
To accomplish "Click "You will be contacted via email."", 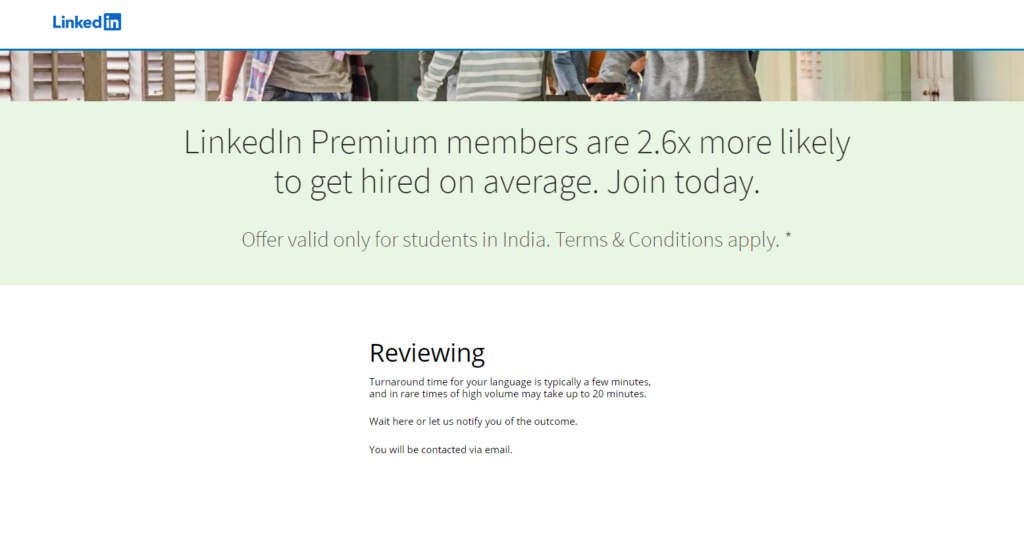I will pos(440,450).
